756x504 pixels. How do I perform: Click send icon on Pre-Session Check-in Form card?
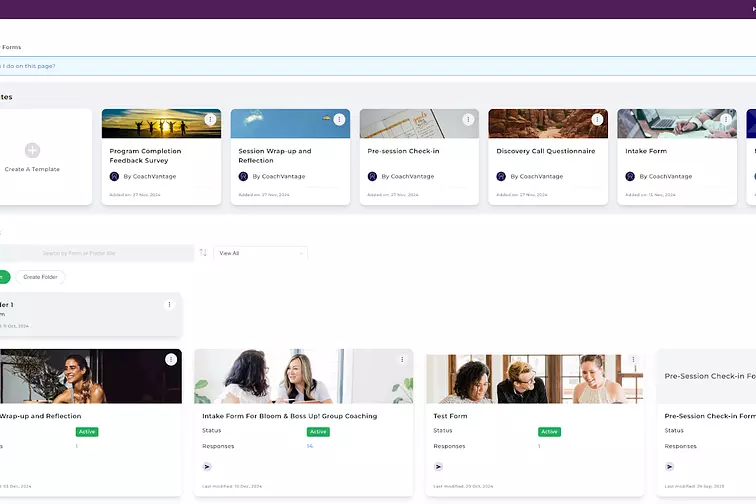669,466
